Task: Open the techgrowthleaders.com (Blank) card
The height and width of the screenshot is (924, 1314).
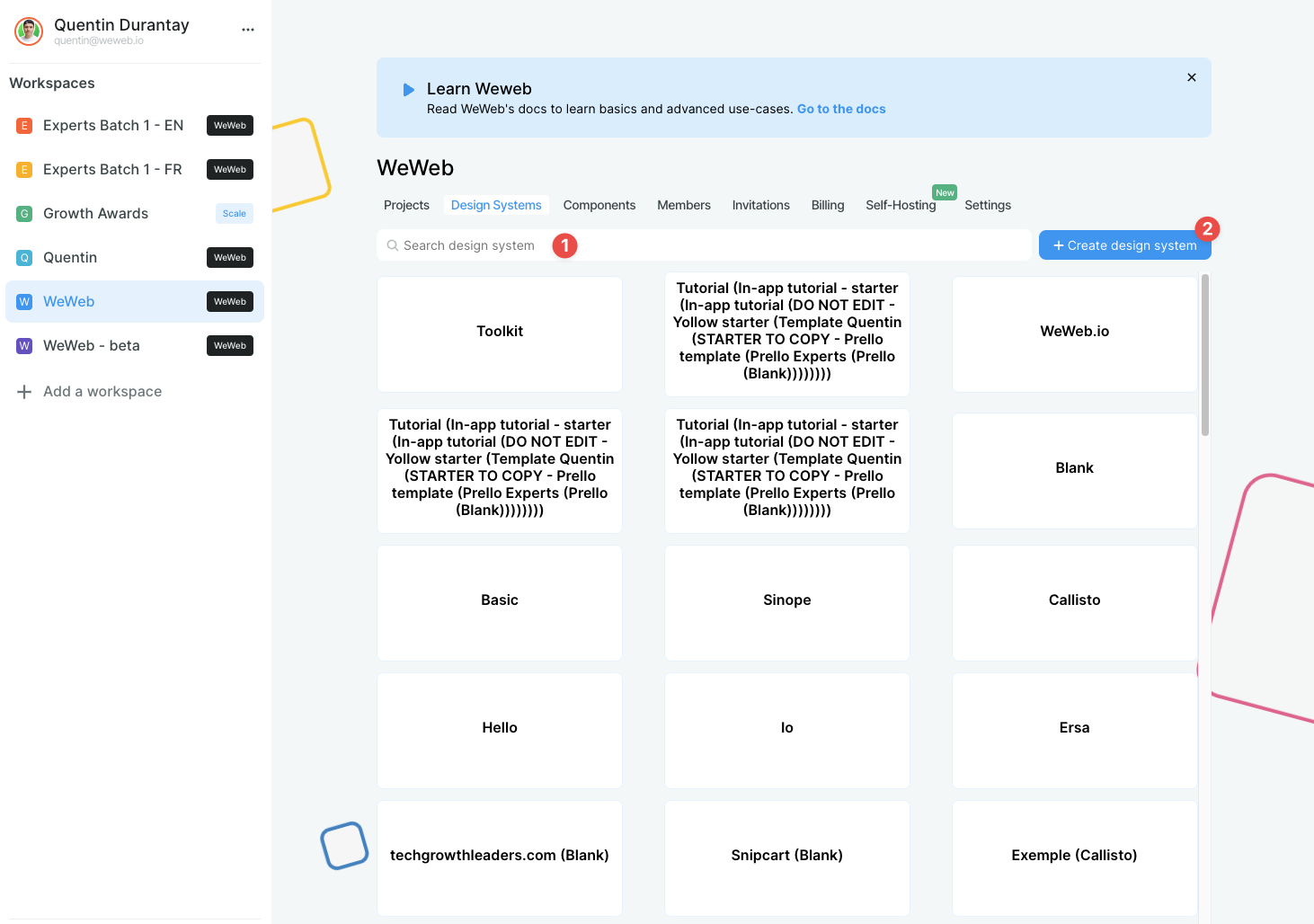Action: coord(500,857)
